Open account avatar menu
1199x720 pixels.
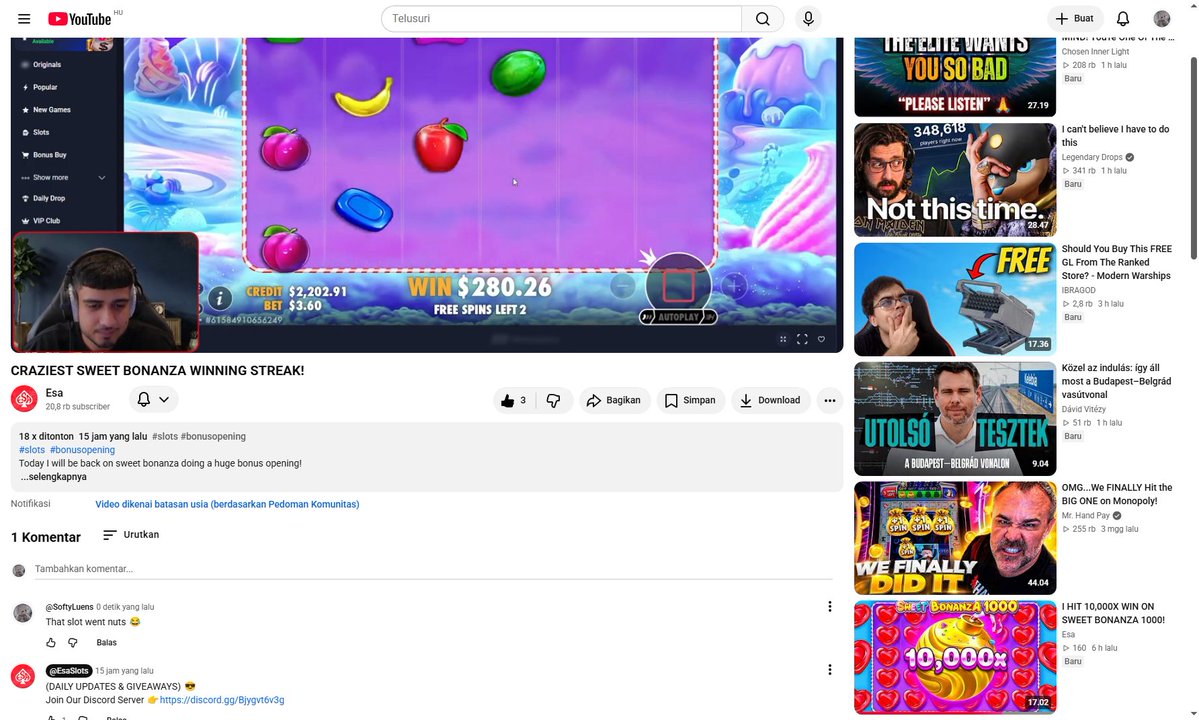(x=1162, y=18)
